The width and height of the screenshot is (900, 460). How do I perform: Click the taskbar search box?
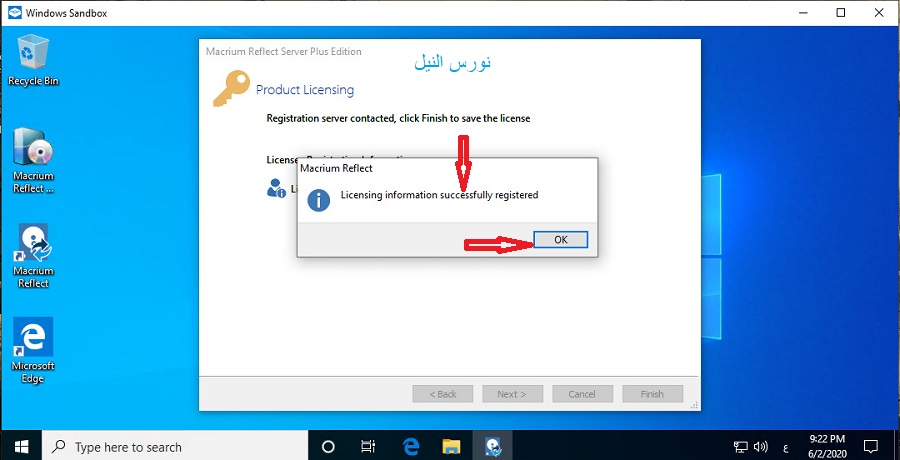[175, 446]
